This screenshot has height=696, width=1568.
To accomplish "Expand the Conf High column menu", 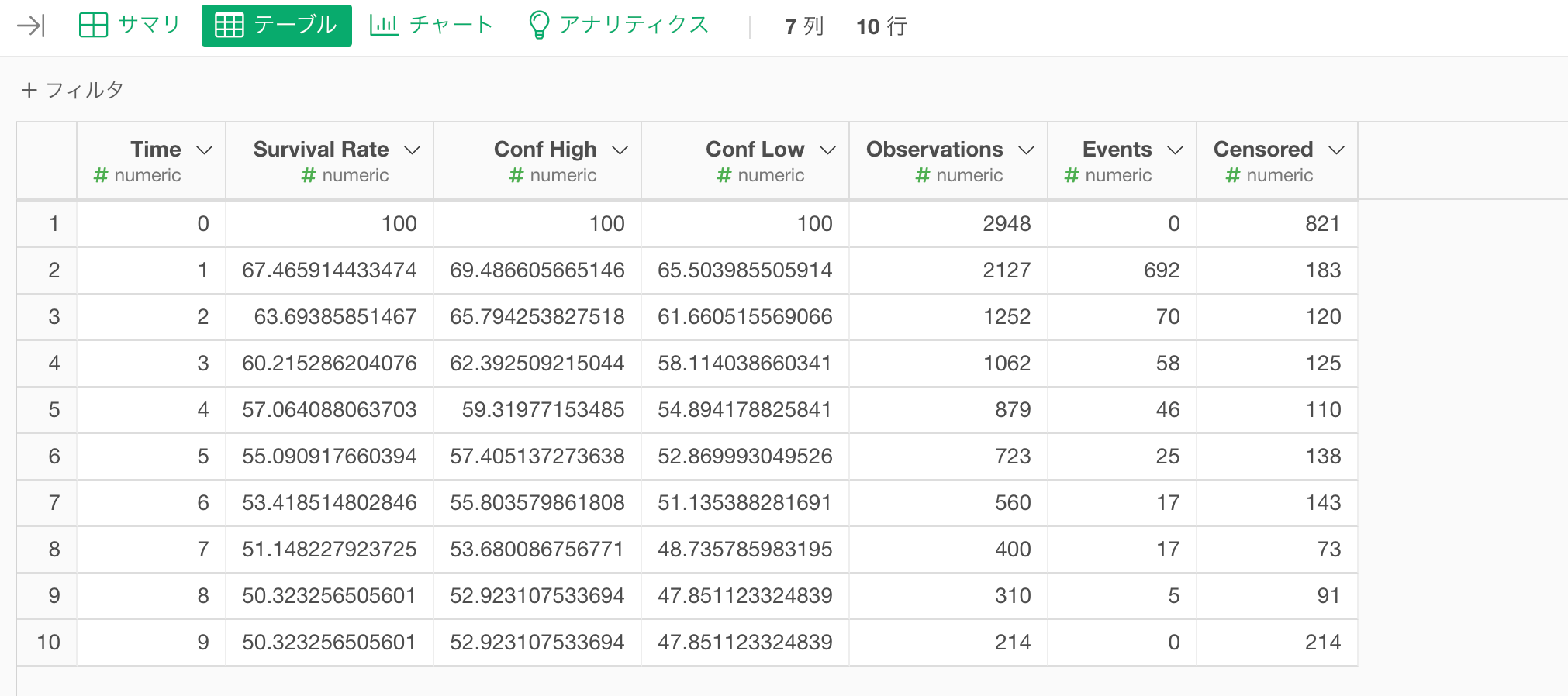I will click(620, 150).
